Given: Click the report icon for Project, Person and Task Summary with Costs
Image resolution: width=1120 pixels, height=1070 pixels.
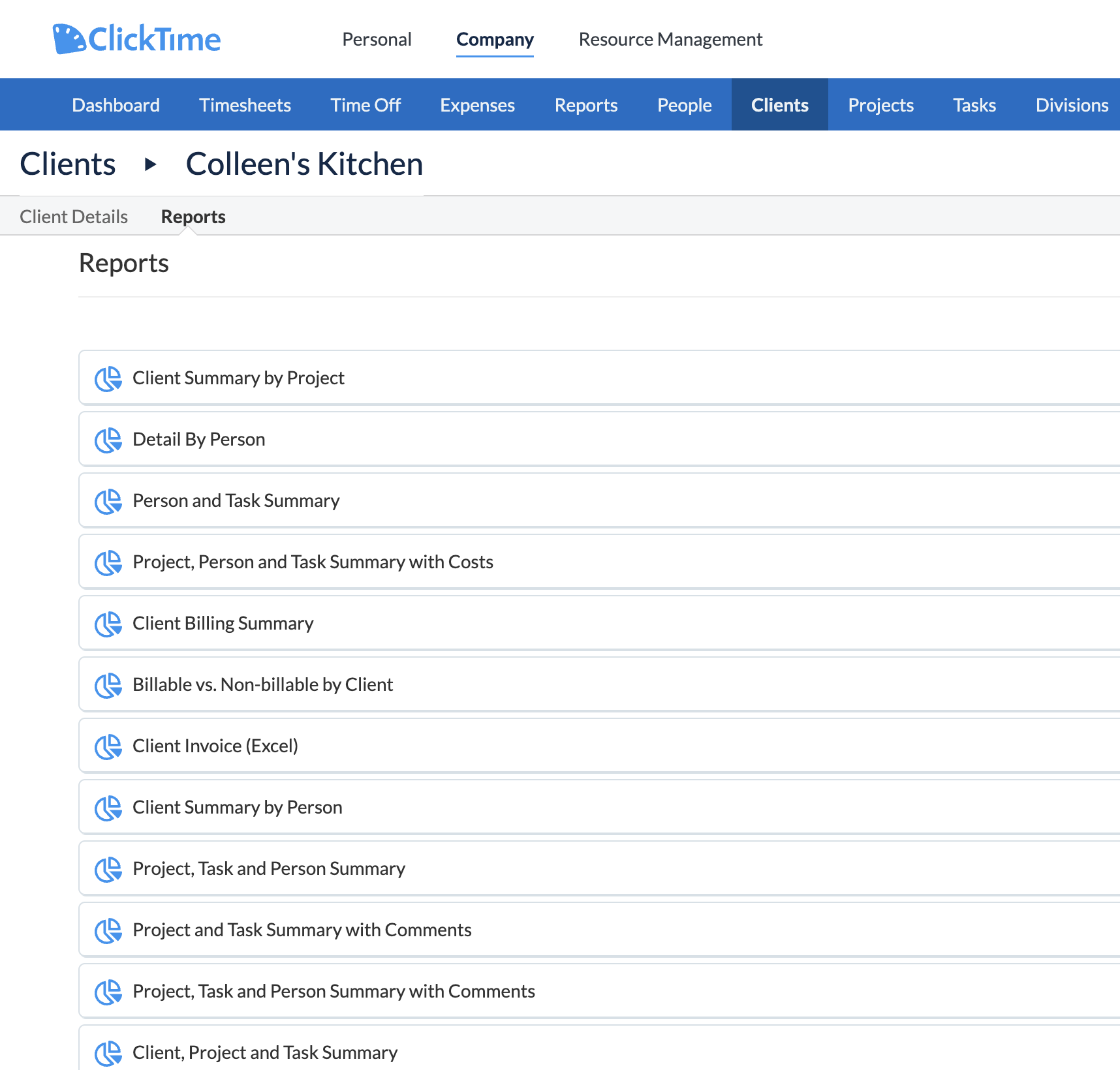Looking at the screenshot, I should (108, 562).
